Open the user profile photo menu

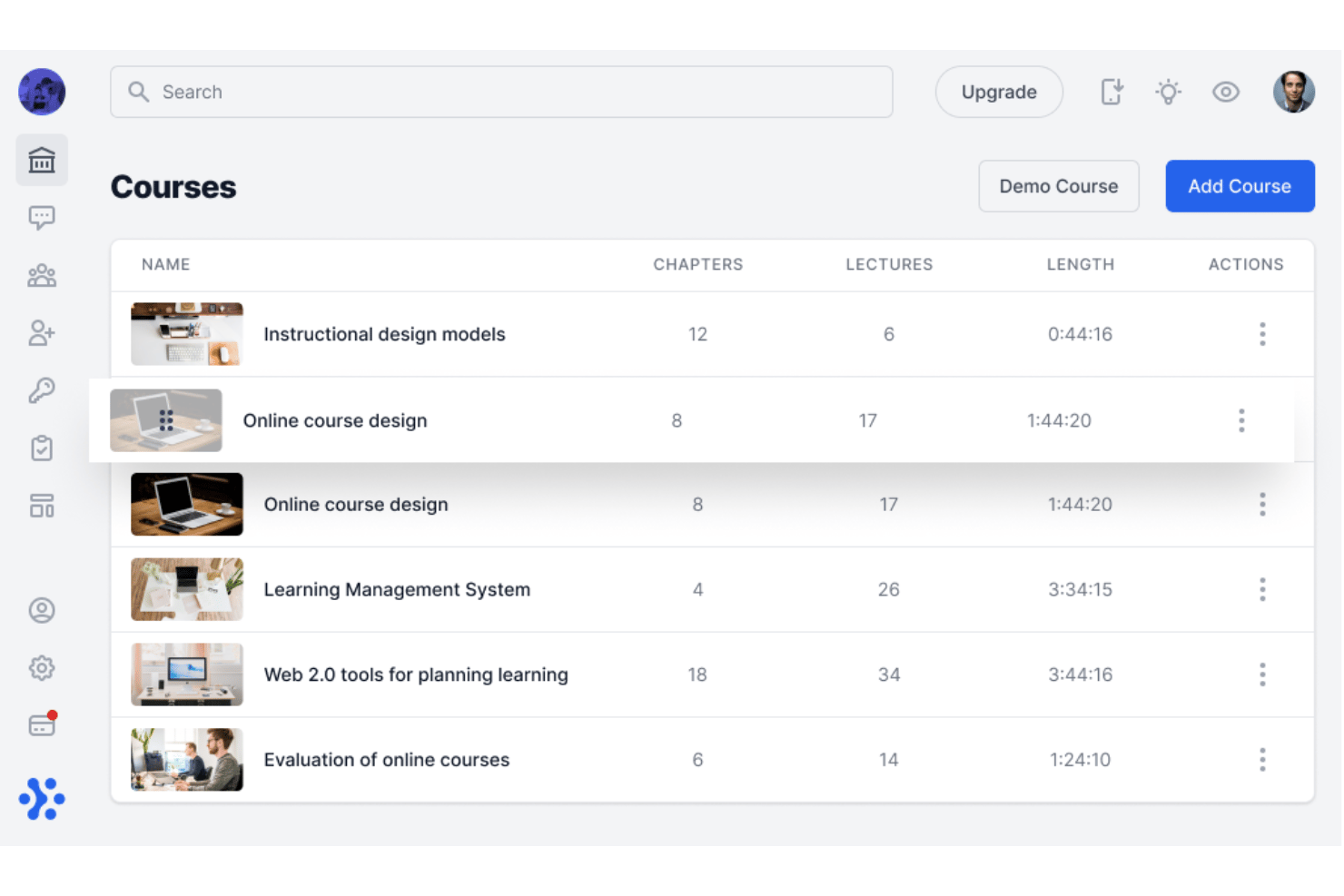click(x=1294, y=92)
